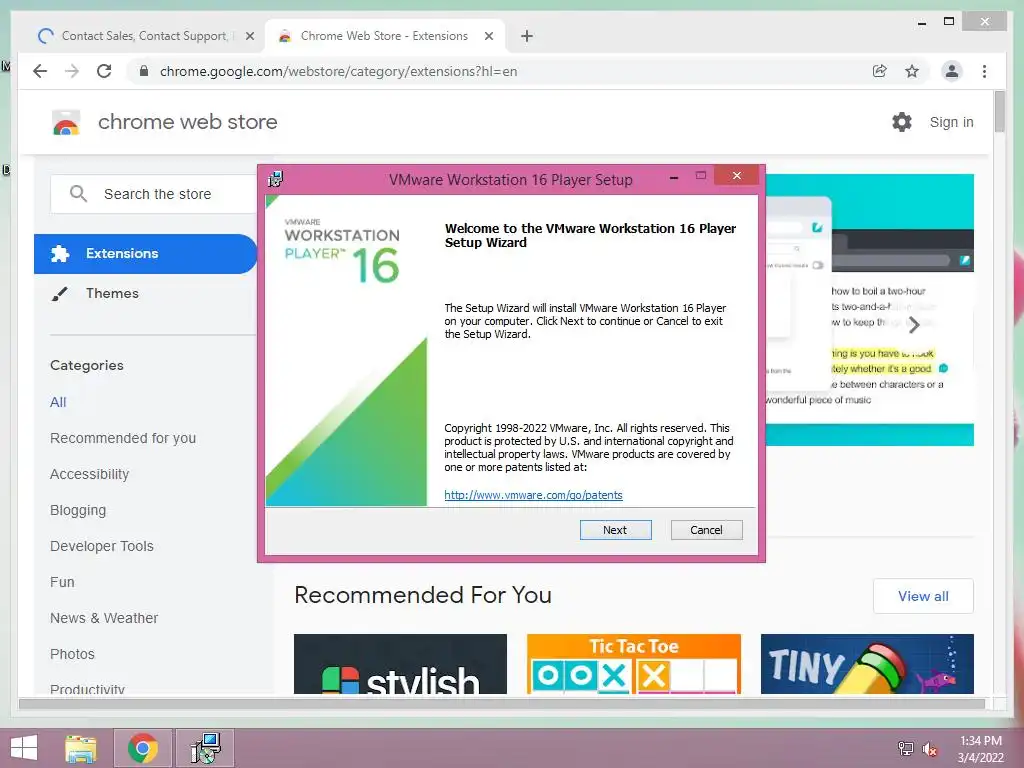Click Chrome's forward navigation arrow
The width and height of the screenshot is (1024, 768).
pyautogui.click(x=72, y=71)
